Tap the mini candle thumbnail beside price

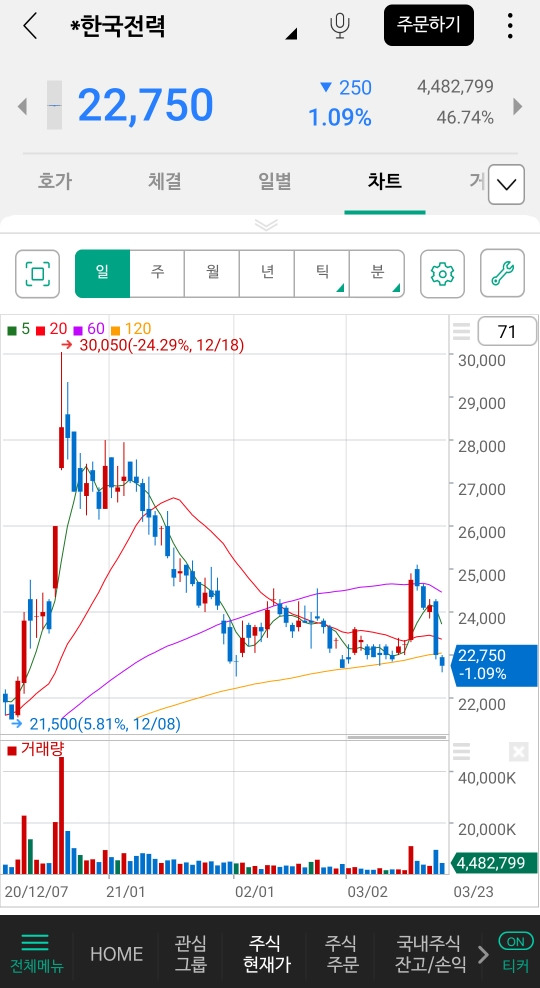click(x=54, y=105)
